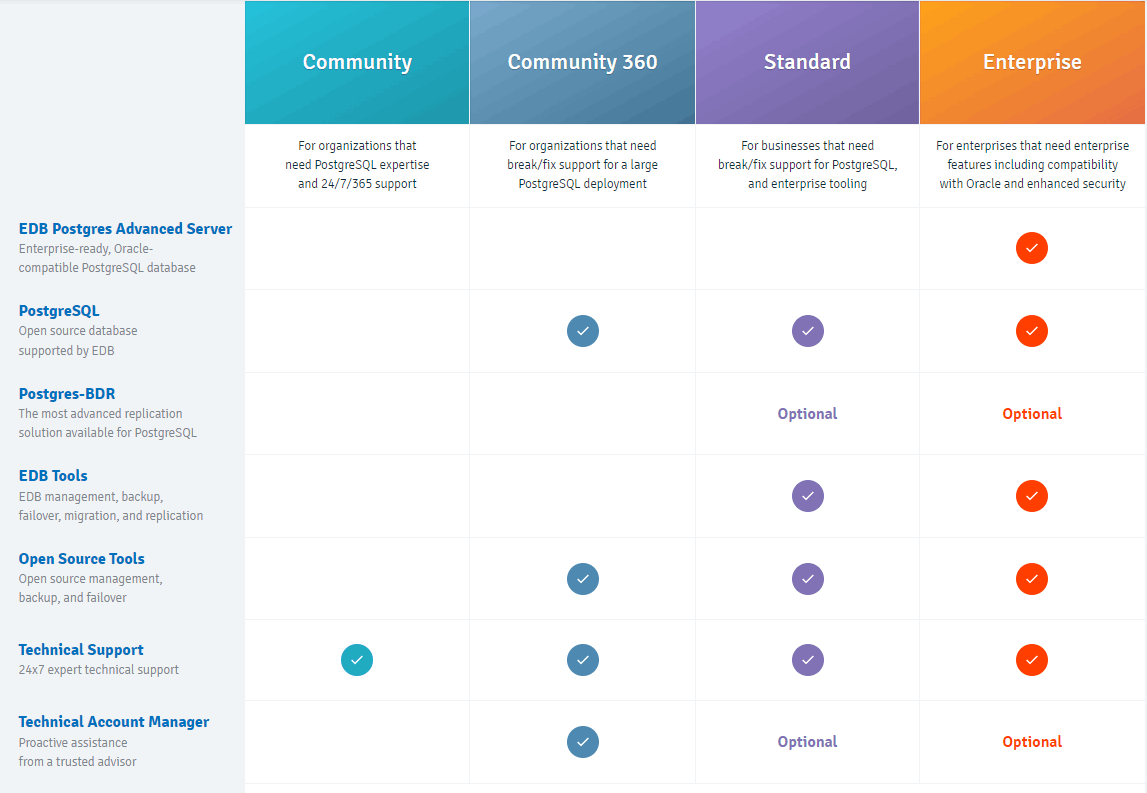Open the Postgres-BDR link

click(67, 394)
